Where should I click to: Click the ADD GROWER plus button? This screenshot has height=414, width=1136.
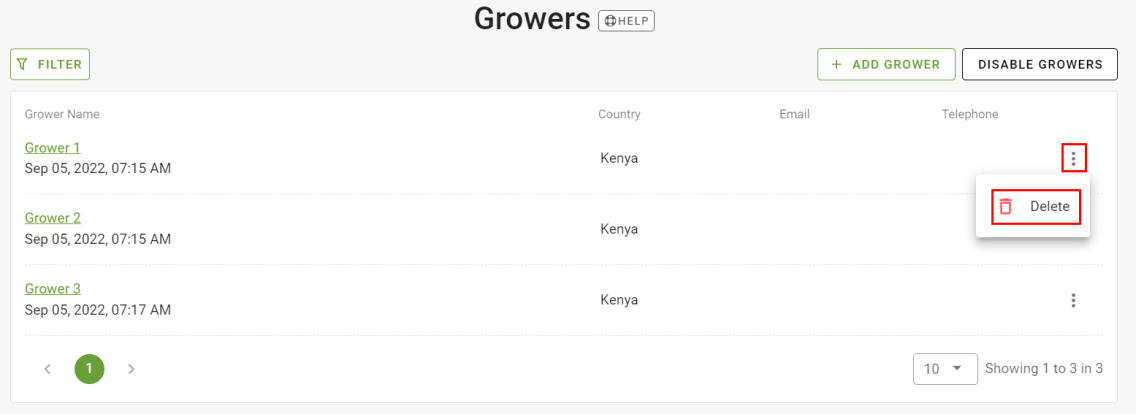(885, 64)
